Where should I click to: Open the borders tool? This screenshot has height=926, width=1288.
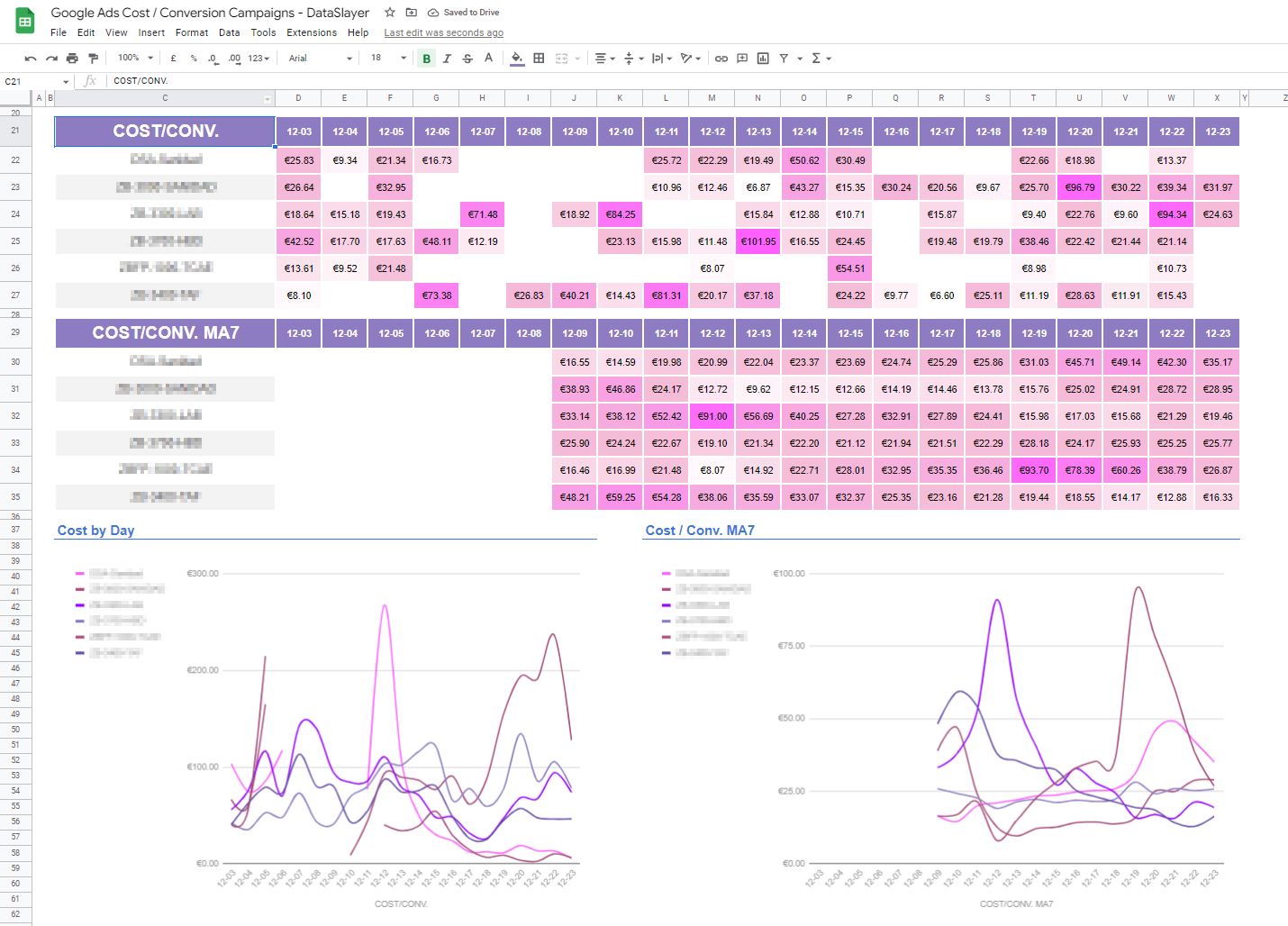pyautogui.click(x=539, y=59)
